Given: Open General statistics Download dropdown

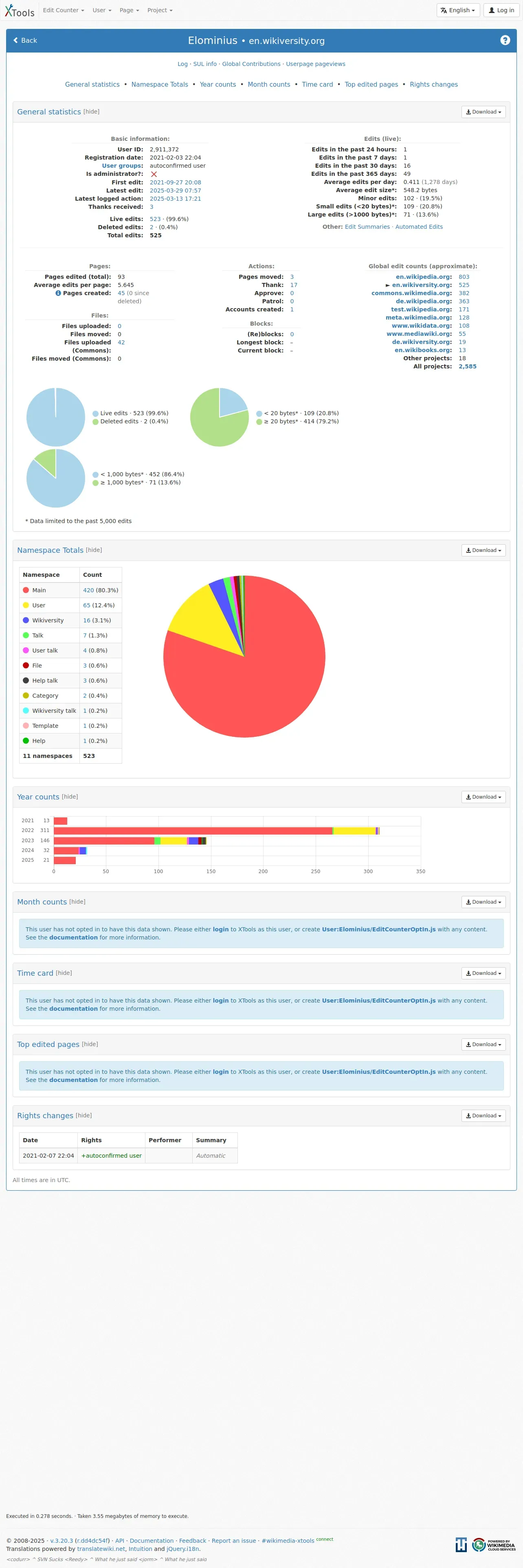Looking at the screenshot, I should click(x=483, y=112).
